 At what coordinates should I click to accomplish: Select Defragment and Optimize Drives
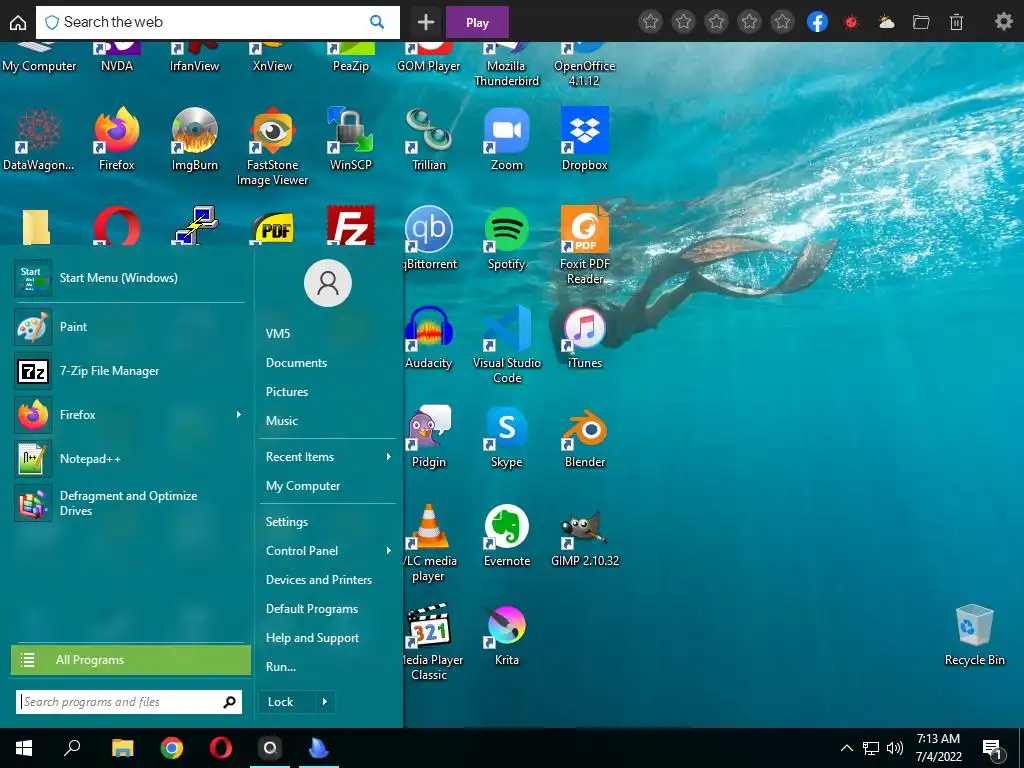click(x=129, y=503)
